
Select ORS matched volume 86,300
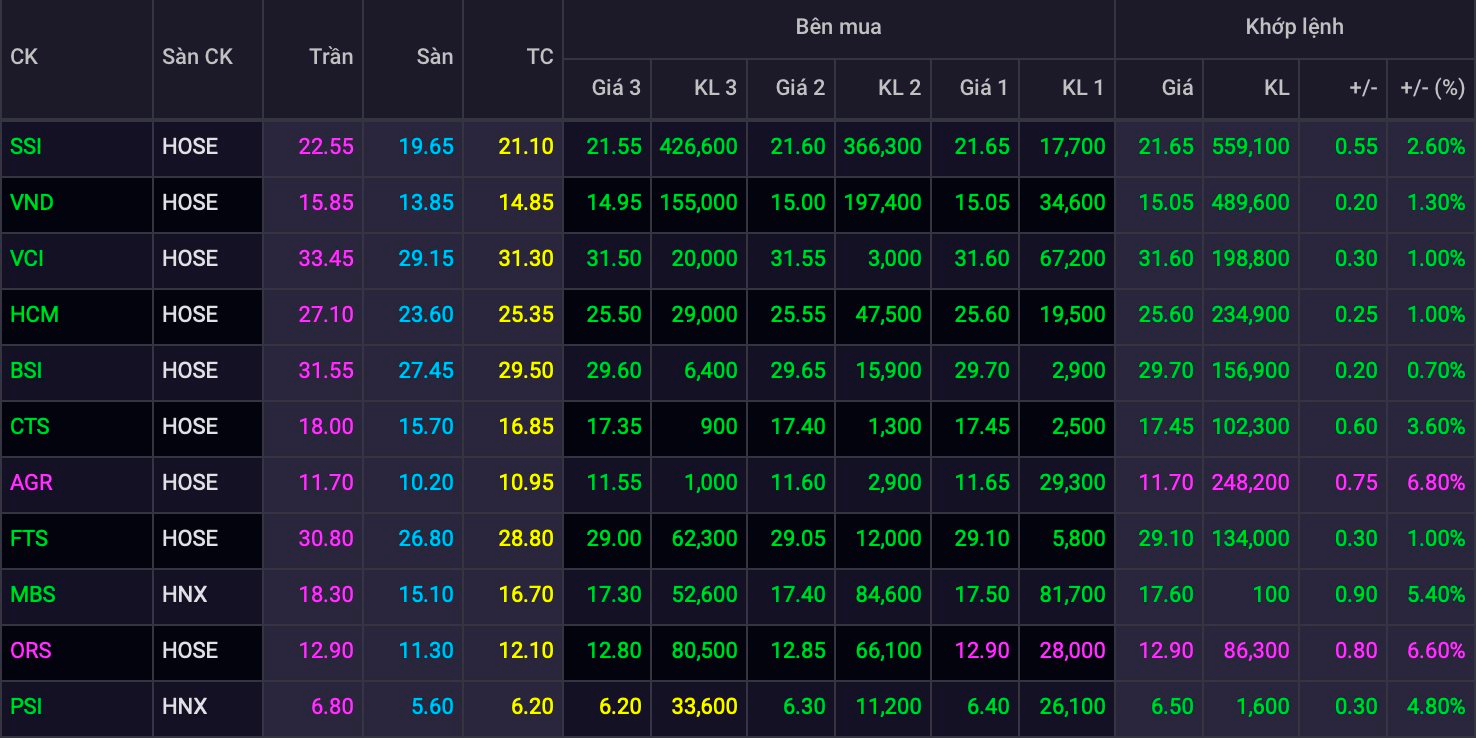pyautogui.click(x=1257, y=651)
